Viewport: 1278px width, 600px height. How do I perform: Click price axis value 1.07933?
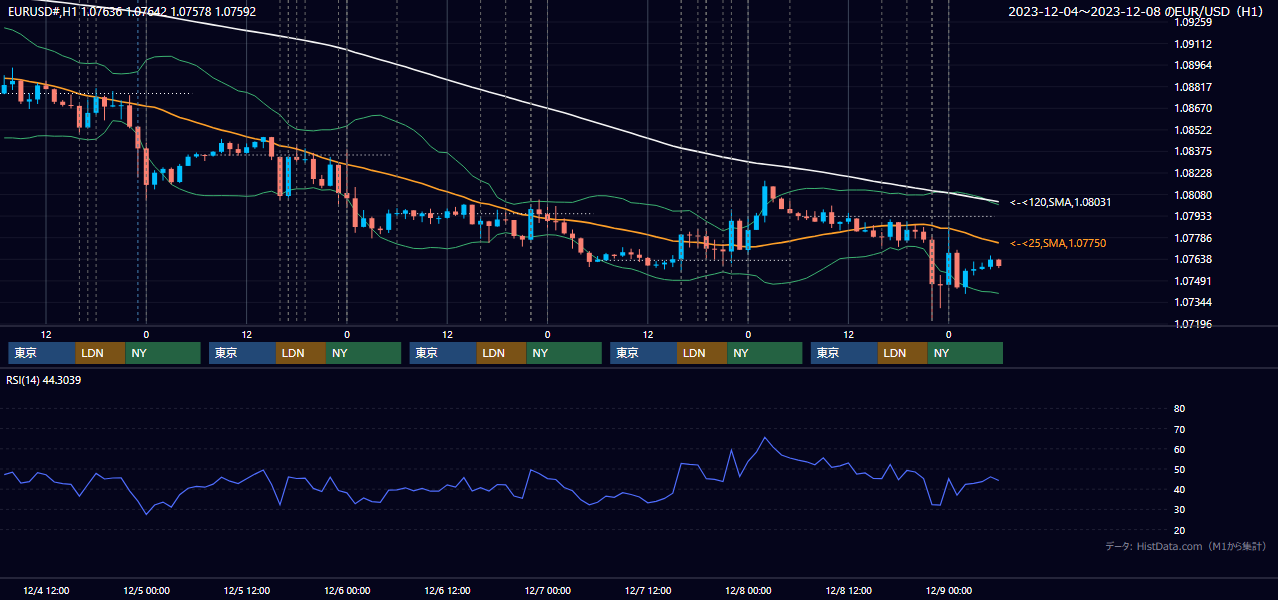1193,216
